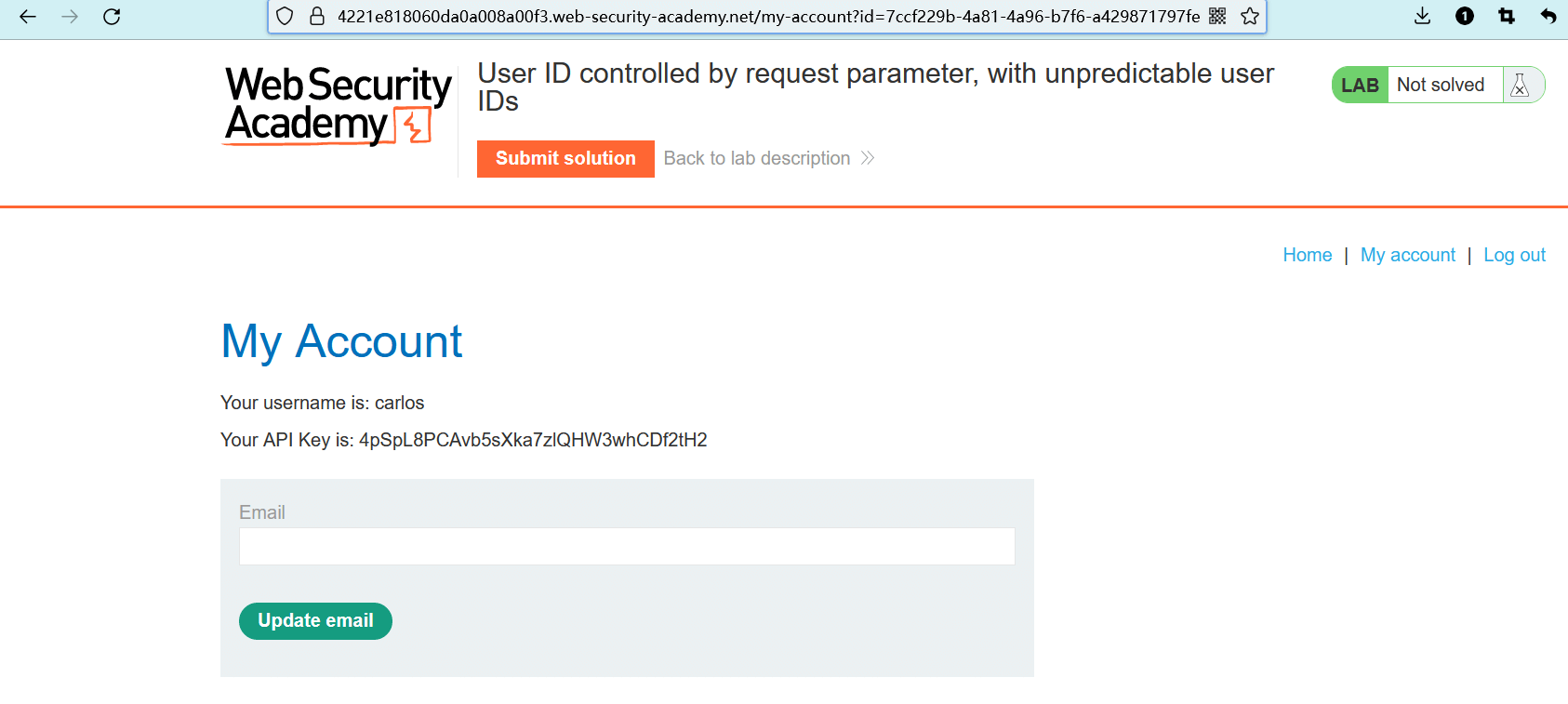
Task: Click the Web Security Academy logo
Action: coord(338,105)
